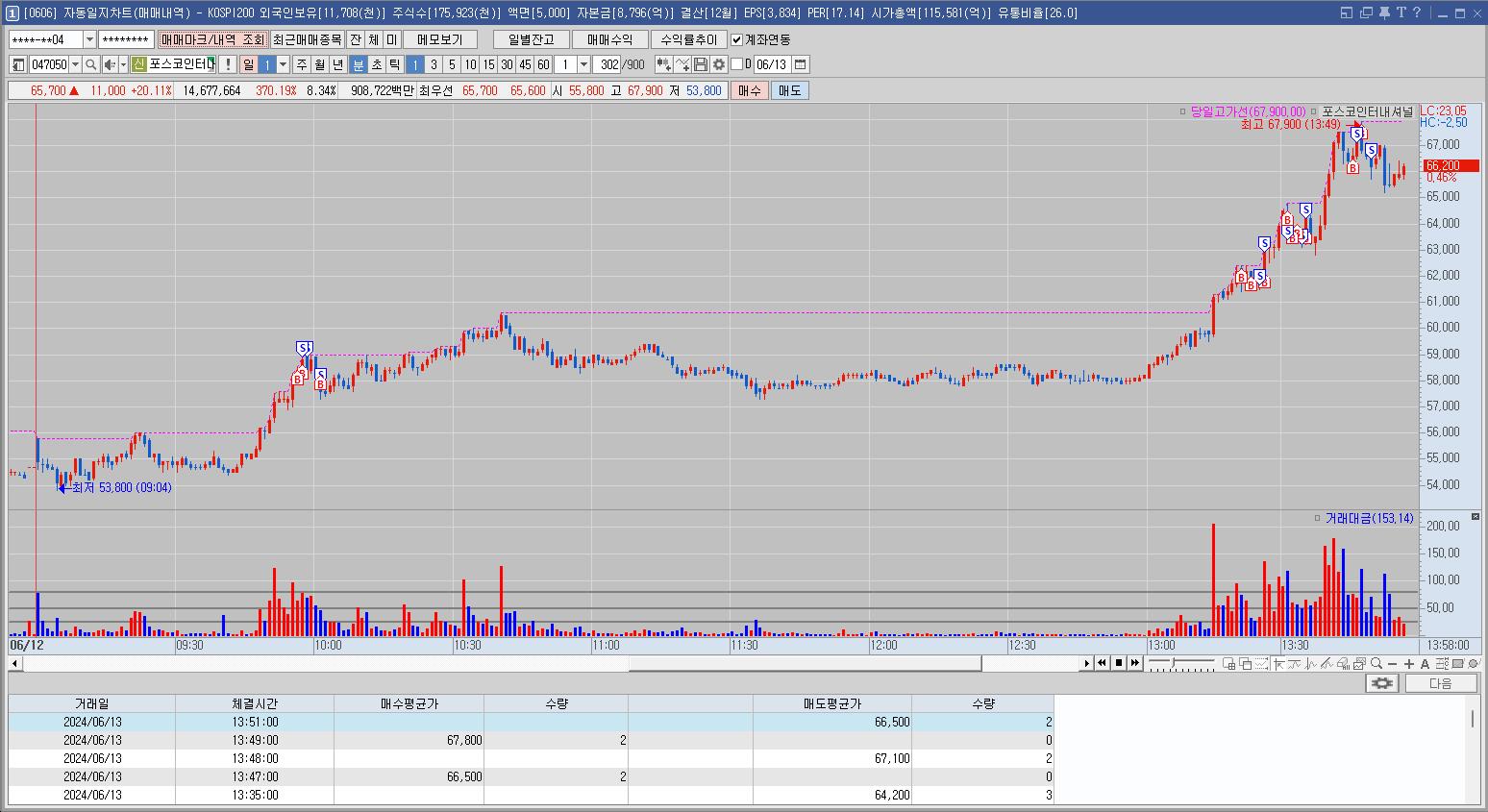Click the T font icon in title bar
1488x812 pixels.
[1401, 12]
